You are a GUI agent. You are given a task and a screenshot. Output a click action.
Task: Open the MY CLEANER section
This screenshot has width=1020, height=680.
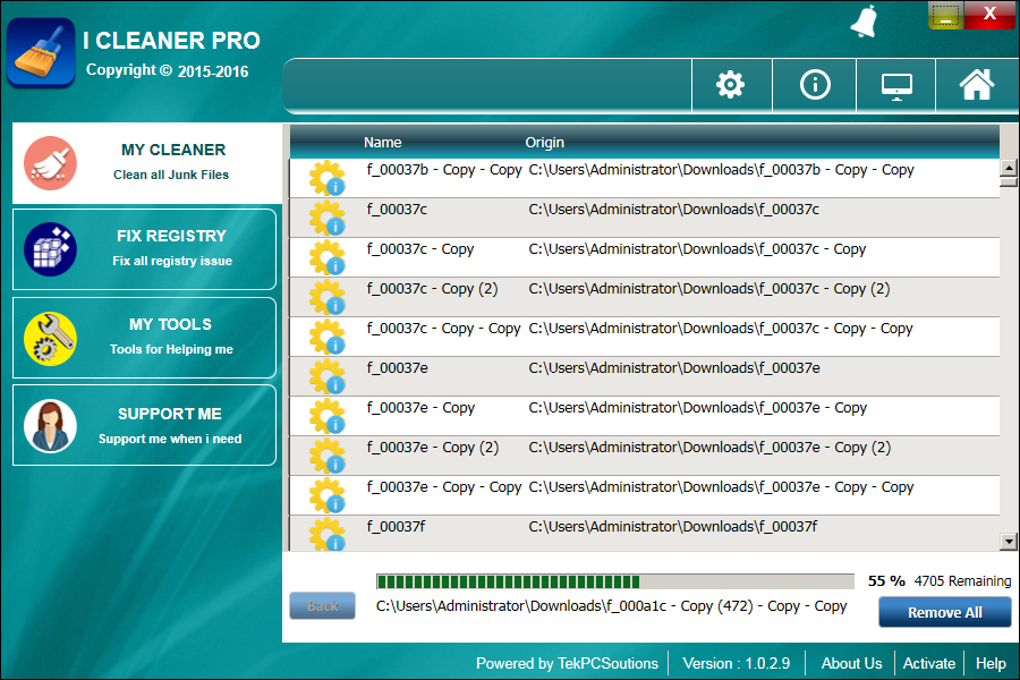(147, 163)
